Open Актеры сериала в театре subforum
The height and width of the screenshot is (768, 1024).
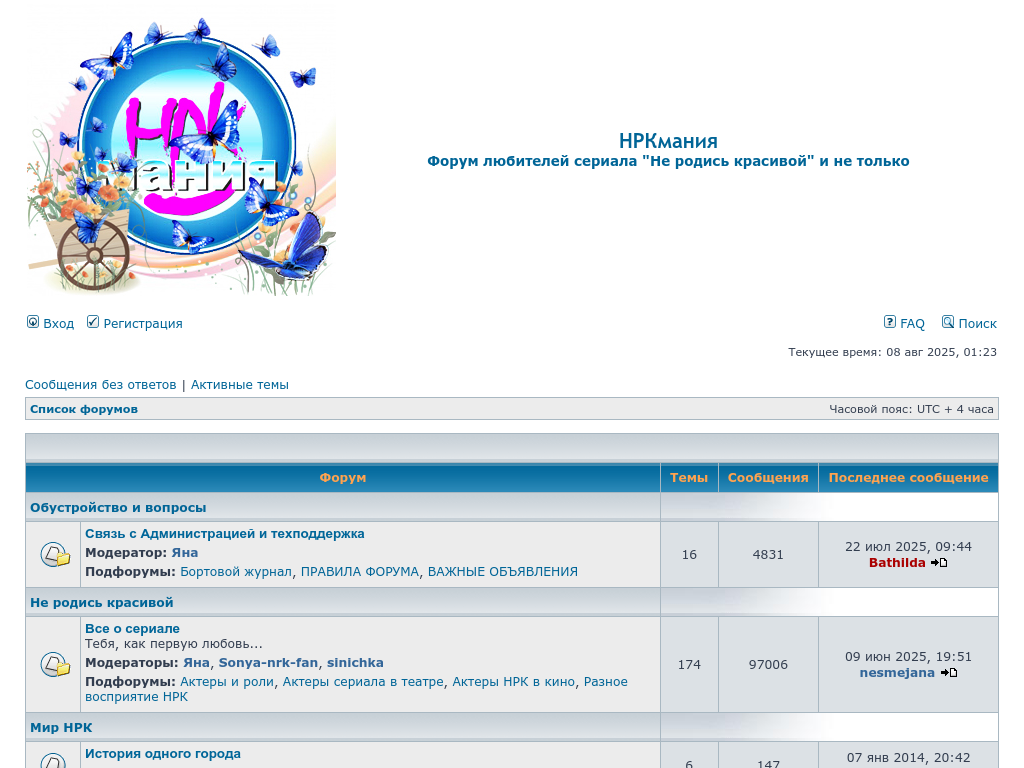363,682
